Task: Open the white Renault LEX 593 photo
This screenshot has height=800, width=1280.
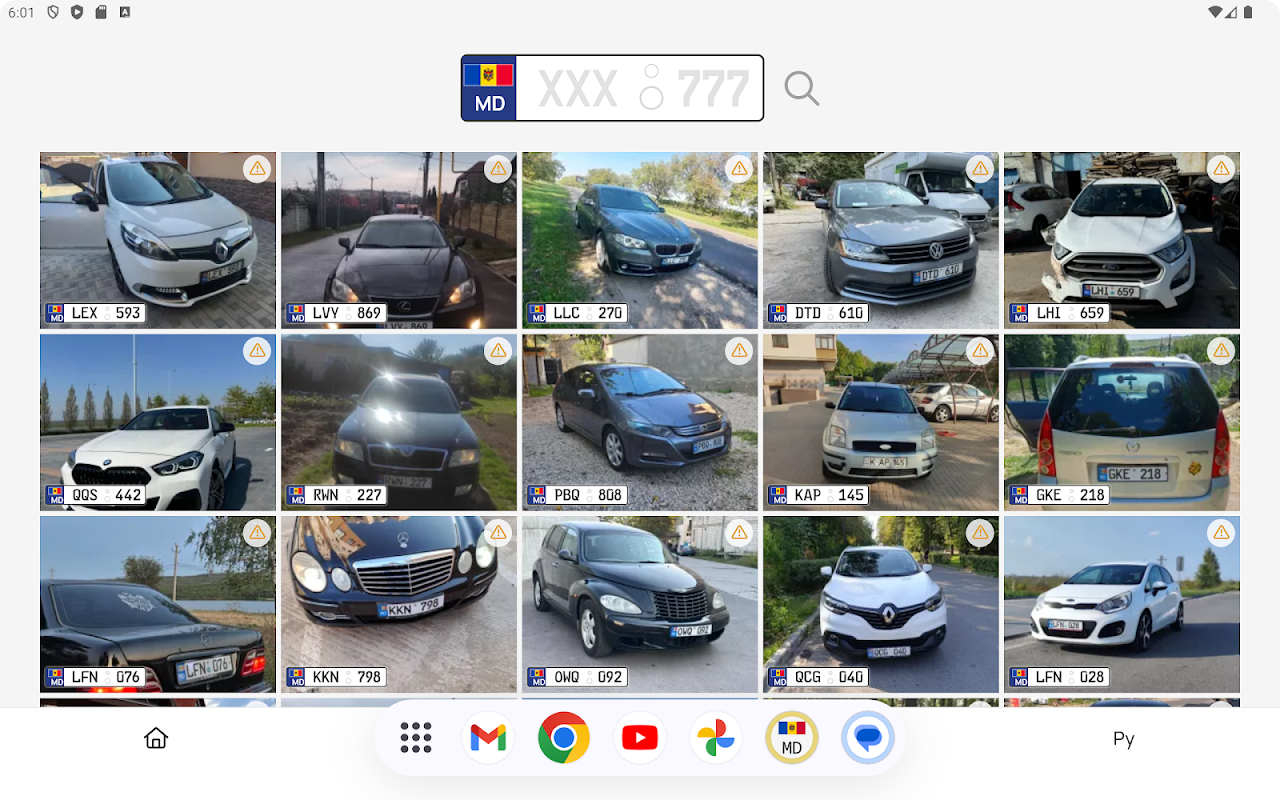Action: pos(158,240)
